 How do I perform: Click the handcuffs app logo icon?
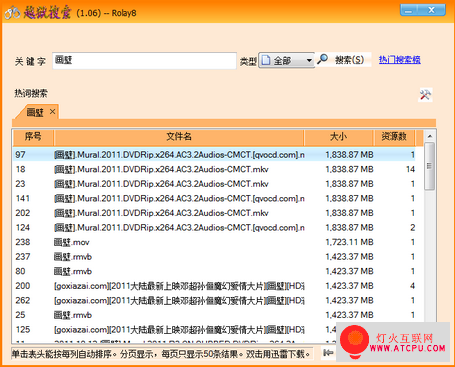(12, 13)
